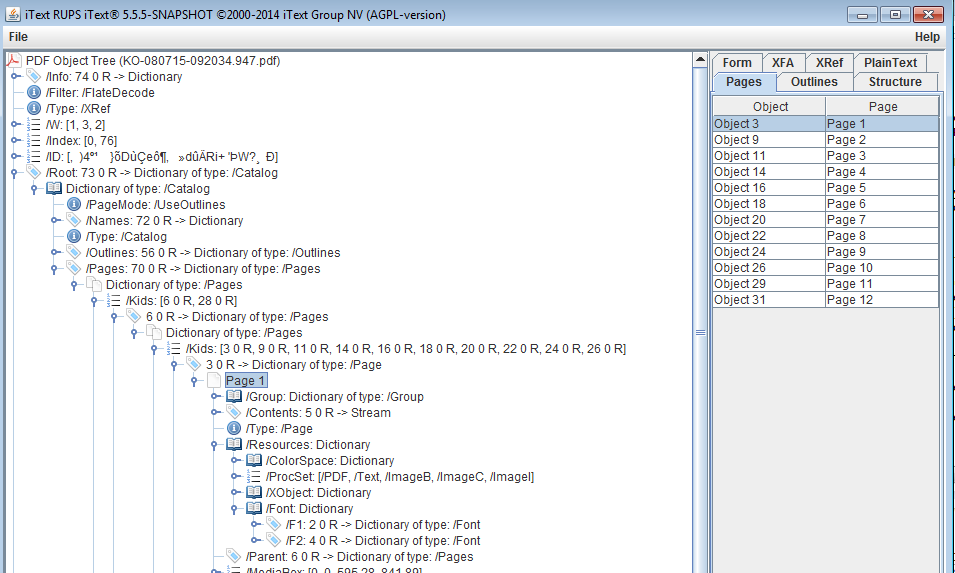Click the info icon beside /Type: /Page
This screenshot has height=573, width=955.
tap(234, 428)
